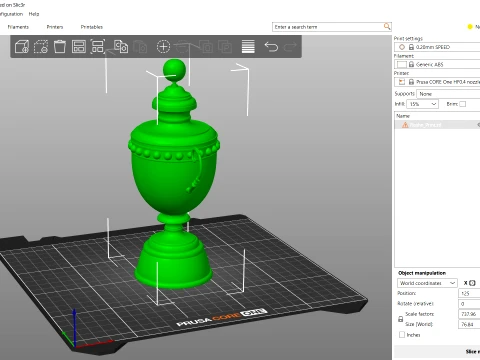Image resolution: width=480 pixels, height=360 pixels.
Task: Switch to the Printers tab
Action: 55,27
